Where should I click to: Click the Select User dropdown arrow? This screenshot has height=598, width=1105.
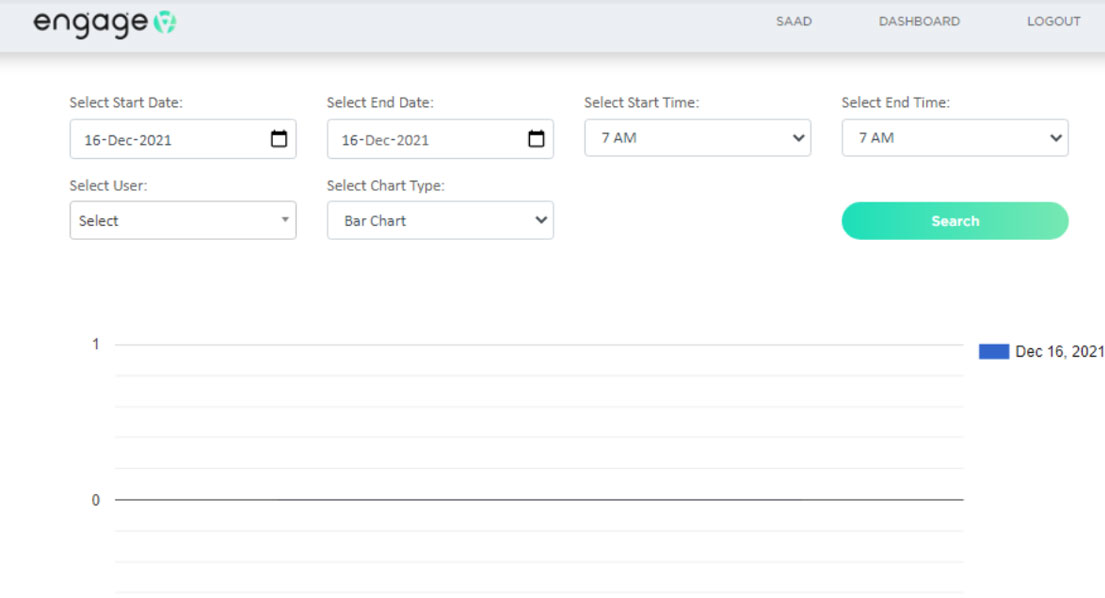coord(285,220)
